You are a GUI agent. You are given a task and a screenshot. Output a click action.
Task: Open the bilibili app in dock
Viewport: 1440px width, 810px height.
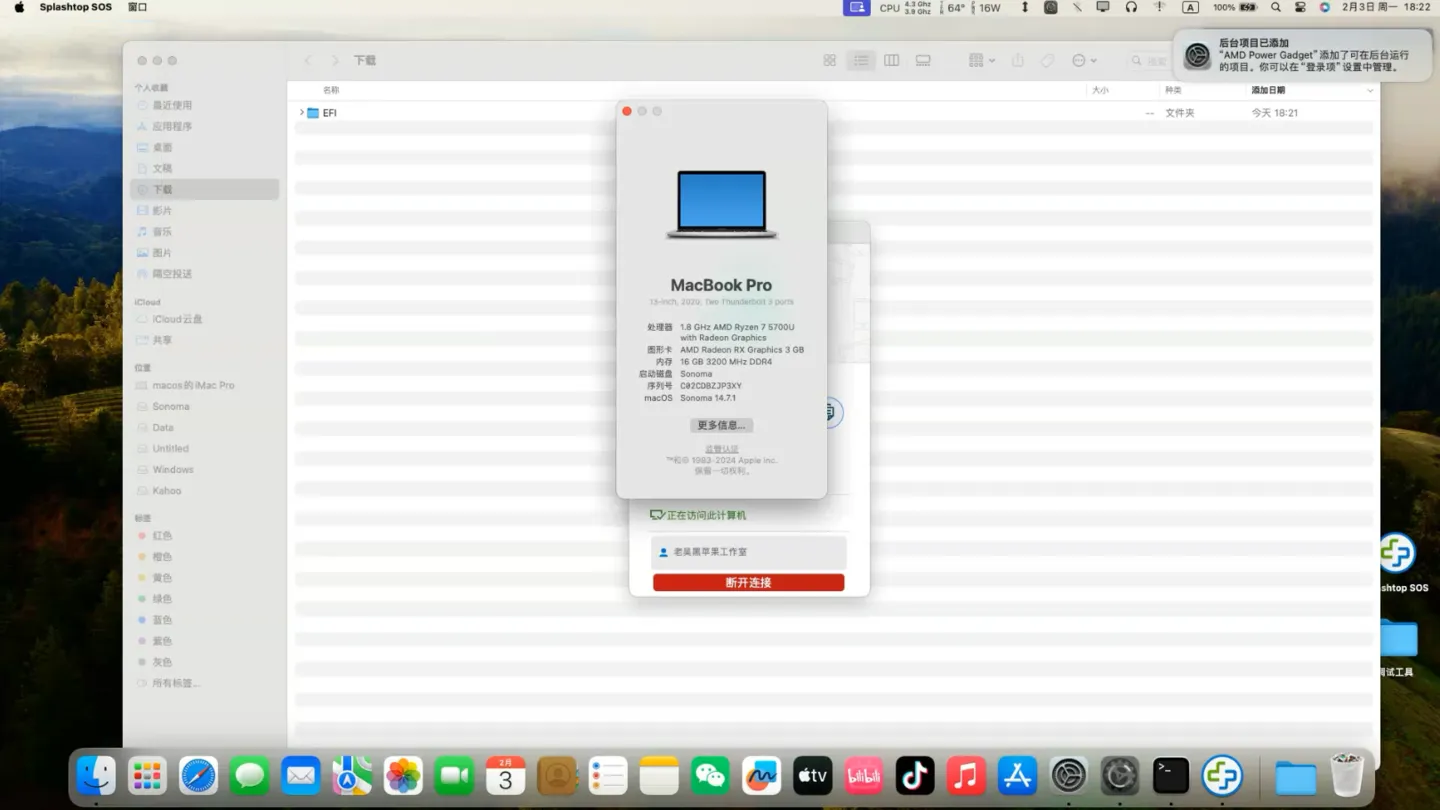[863, 776]
